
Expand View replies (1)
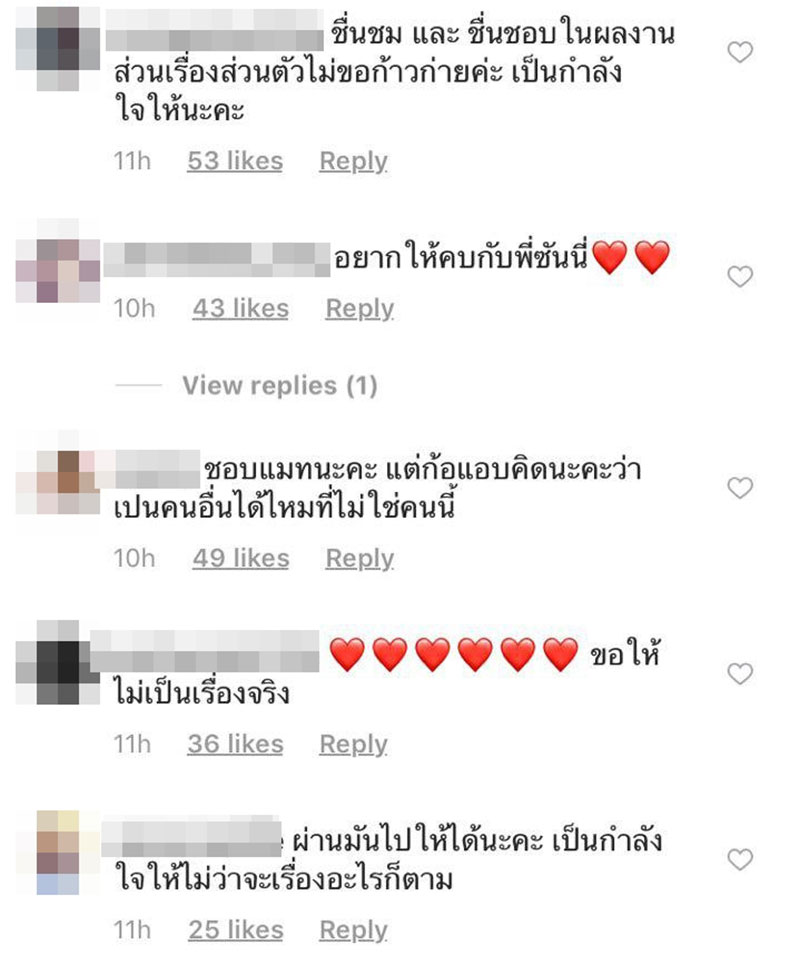click(280, 386)
